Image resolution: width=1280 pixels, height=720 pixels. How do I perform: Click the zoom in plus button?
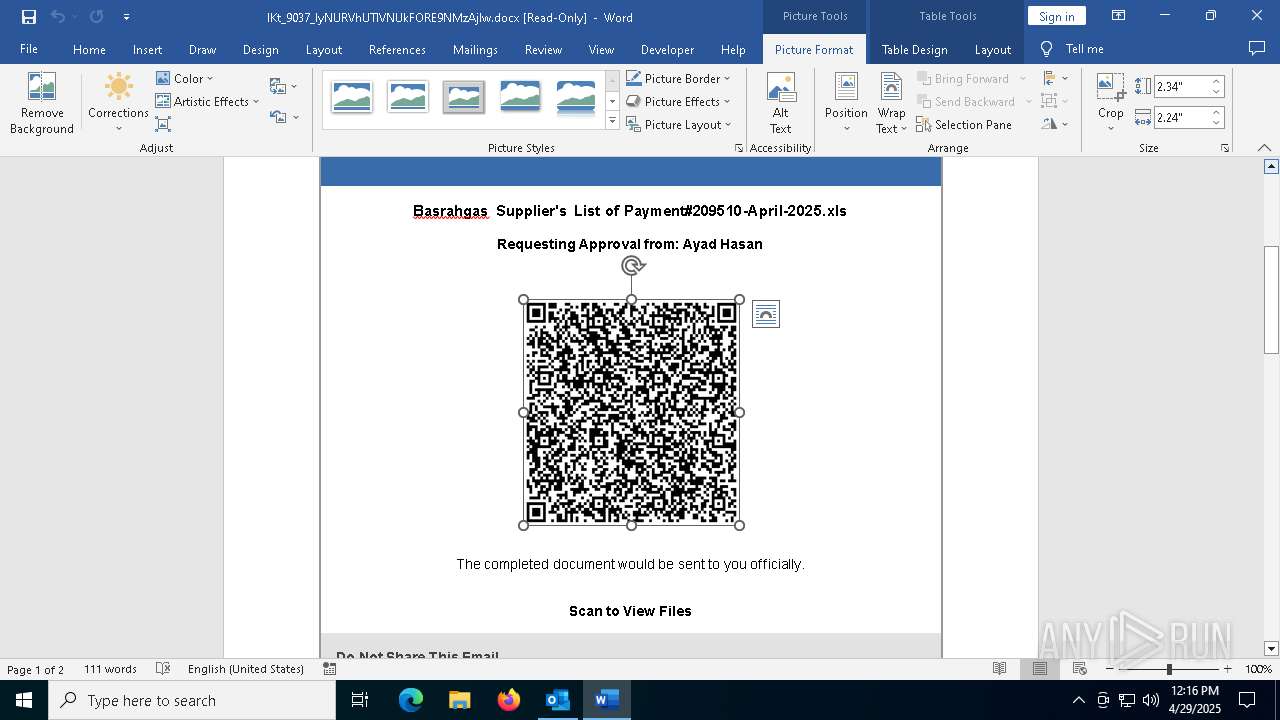click(x=1227, y=669)
